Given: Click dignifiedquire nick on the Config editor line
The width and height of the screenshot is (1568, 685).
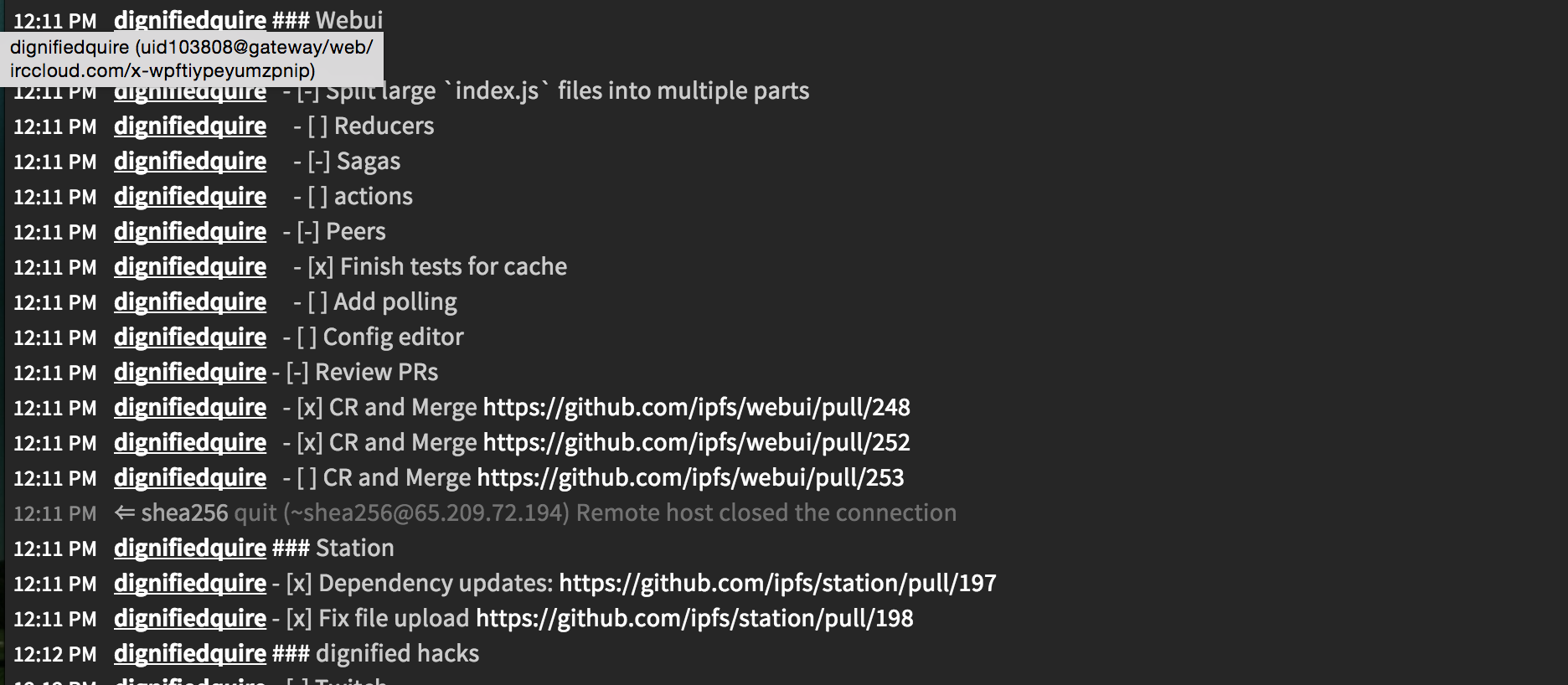Looking at the screenshot, I should tap(190, 337).
